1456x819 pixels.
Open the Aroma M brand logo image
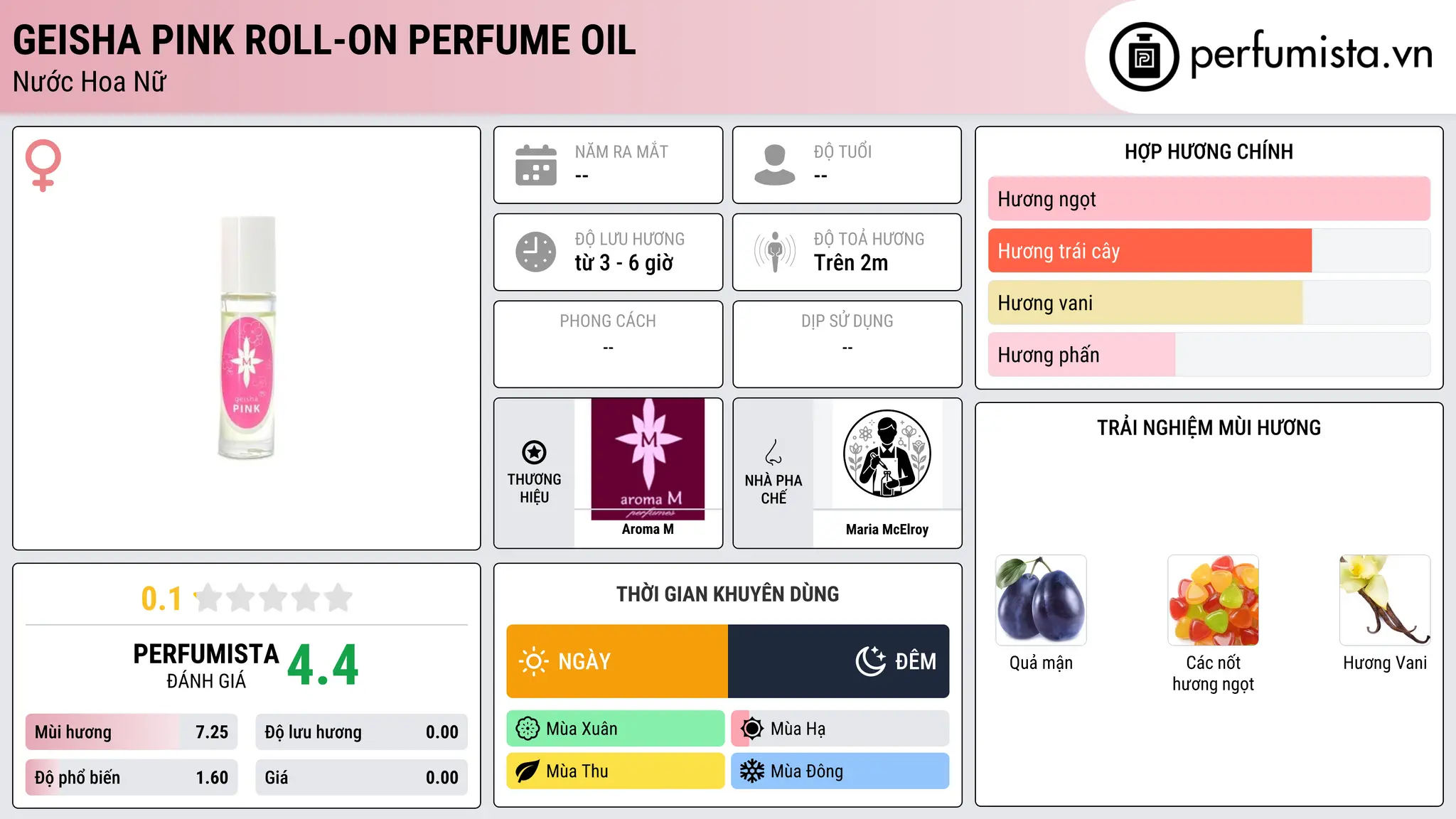point(648,459)
